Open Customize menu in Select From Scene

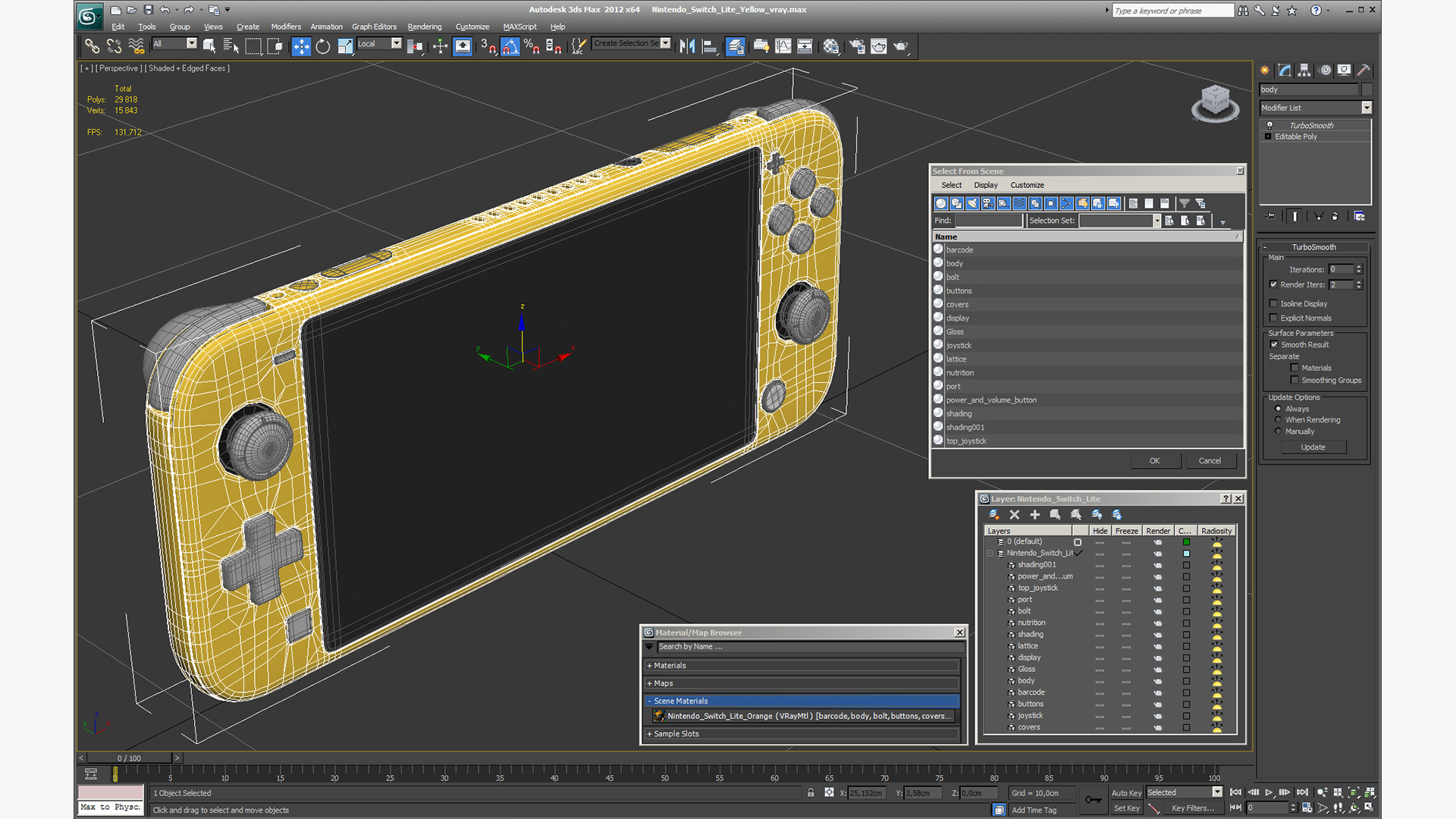click(x=1027, y=185)
